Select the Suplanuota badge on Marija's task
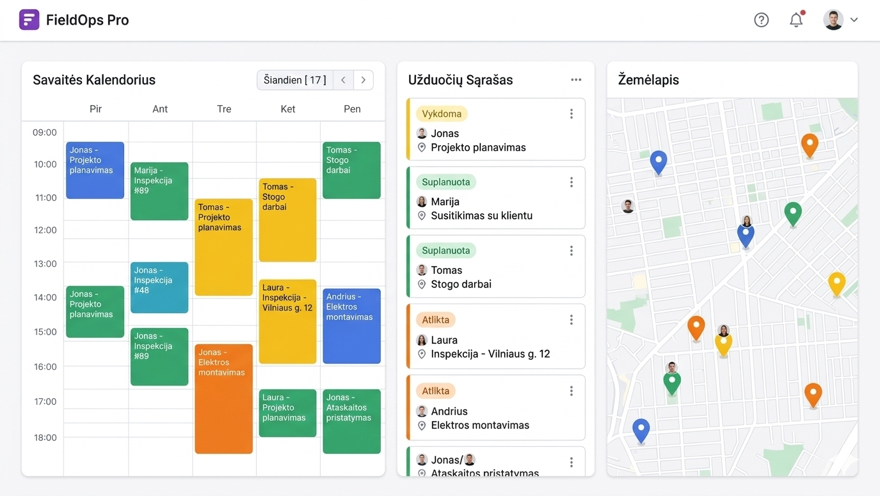Screen dimensions: 880x496 point(446,182)
